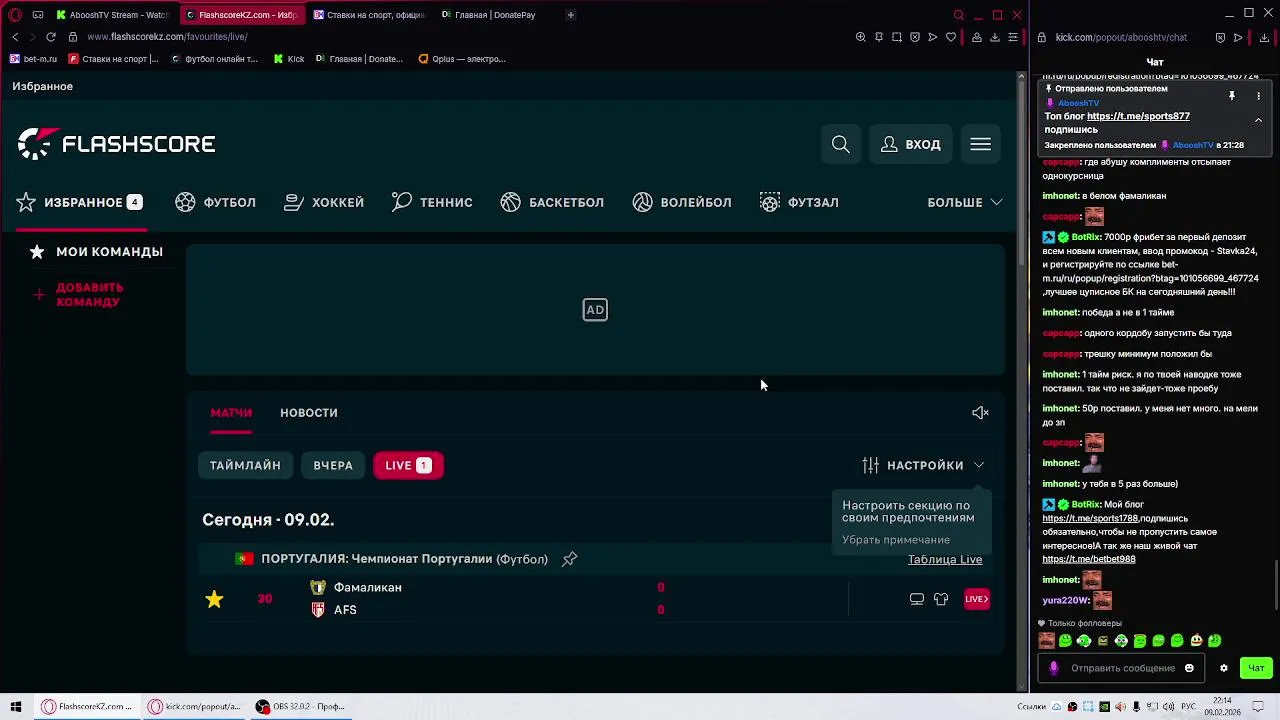
Task: Dismiss the tip via Убрать примечание
Action: tap(896, 540)
